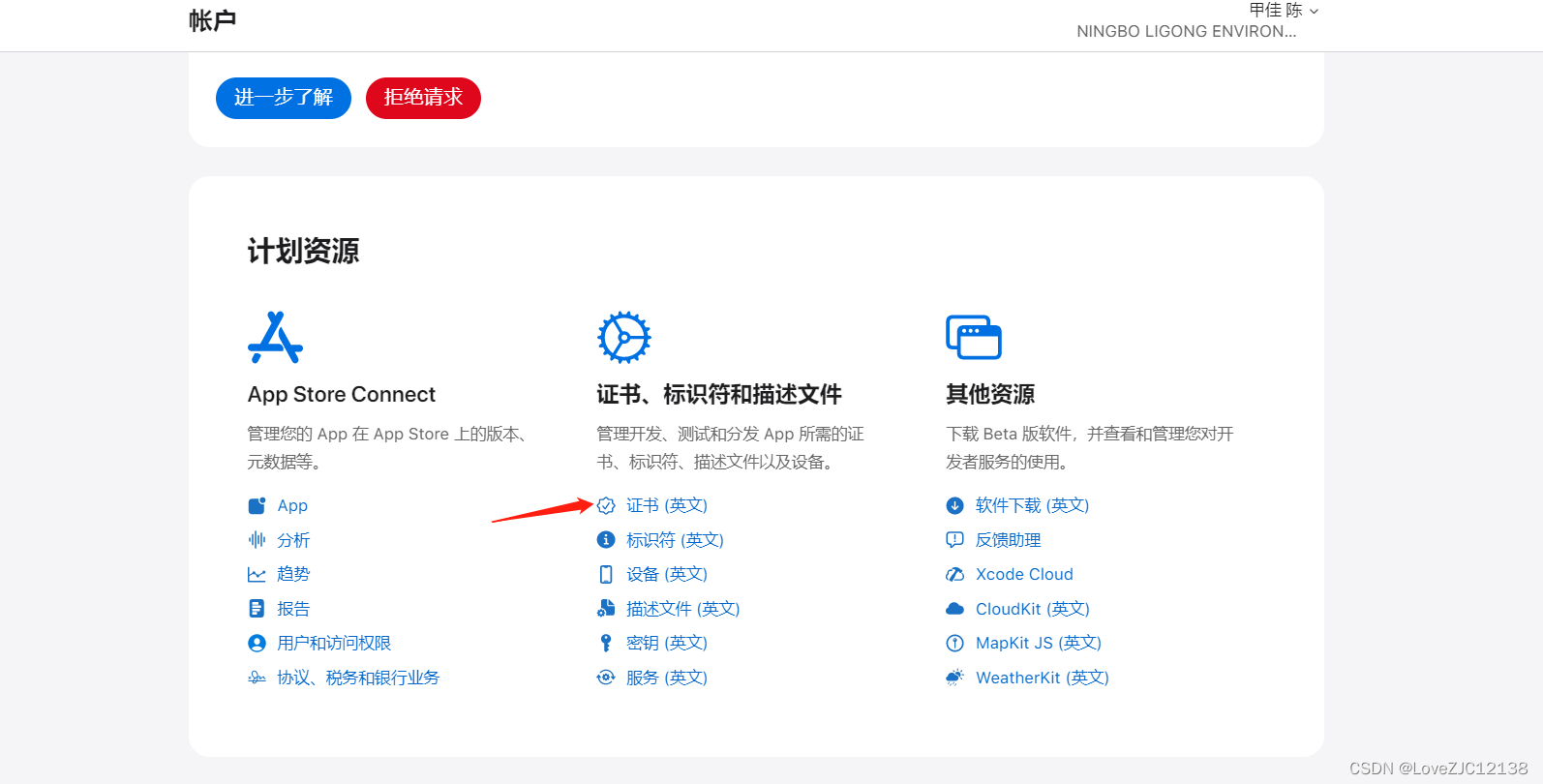Click the 趋势 chart icon

(x=257, y=574)
